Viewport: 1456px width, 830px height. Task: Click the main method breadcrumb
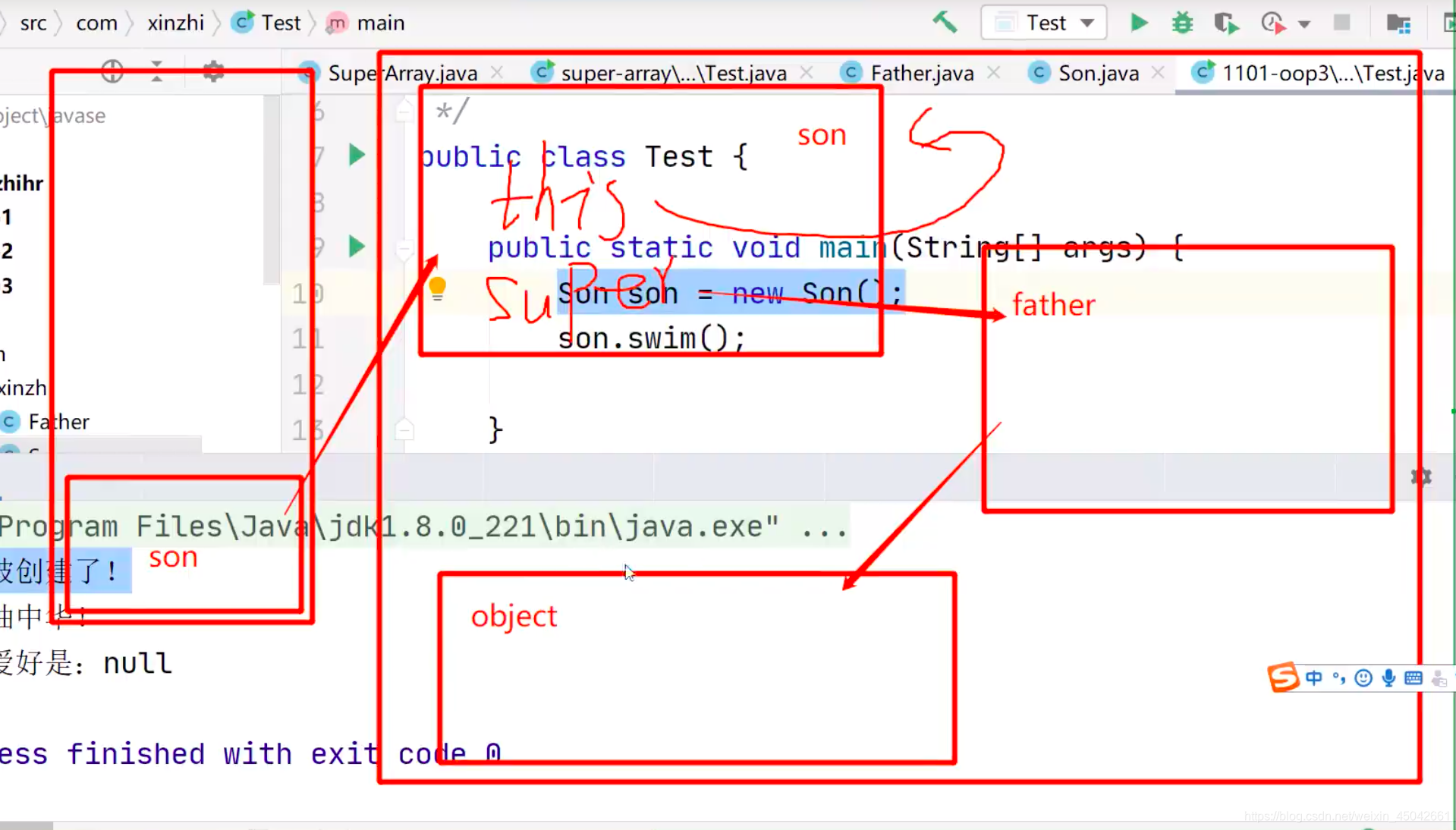[x=366, y=23]
